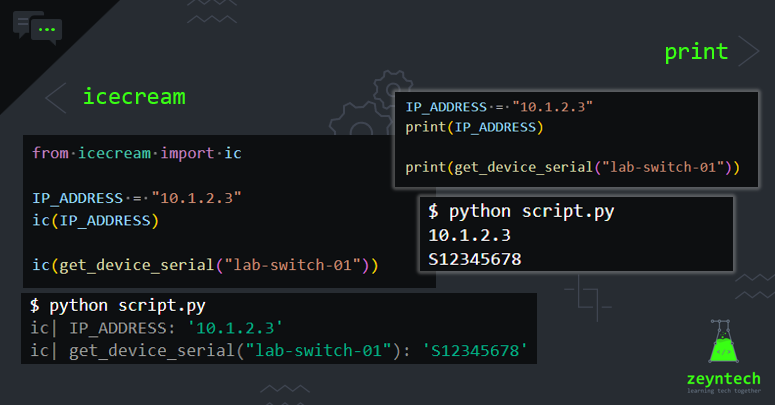775x405 pixels.
Task: Click the chat bubble icon with green dots
Action: click(x=38, y=28)
